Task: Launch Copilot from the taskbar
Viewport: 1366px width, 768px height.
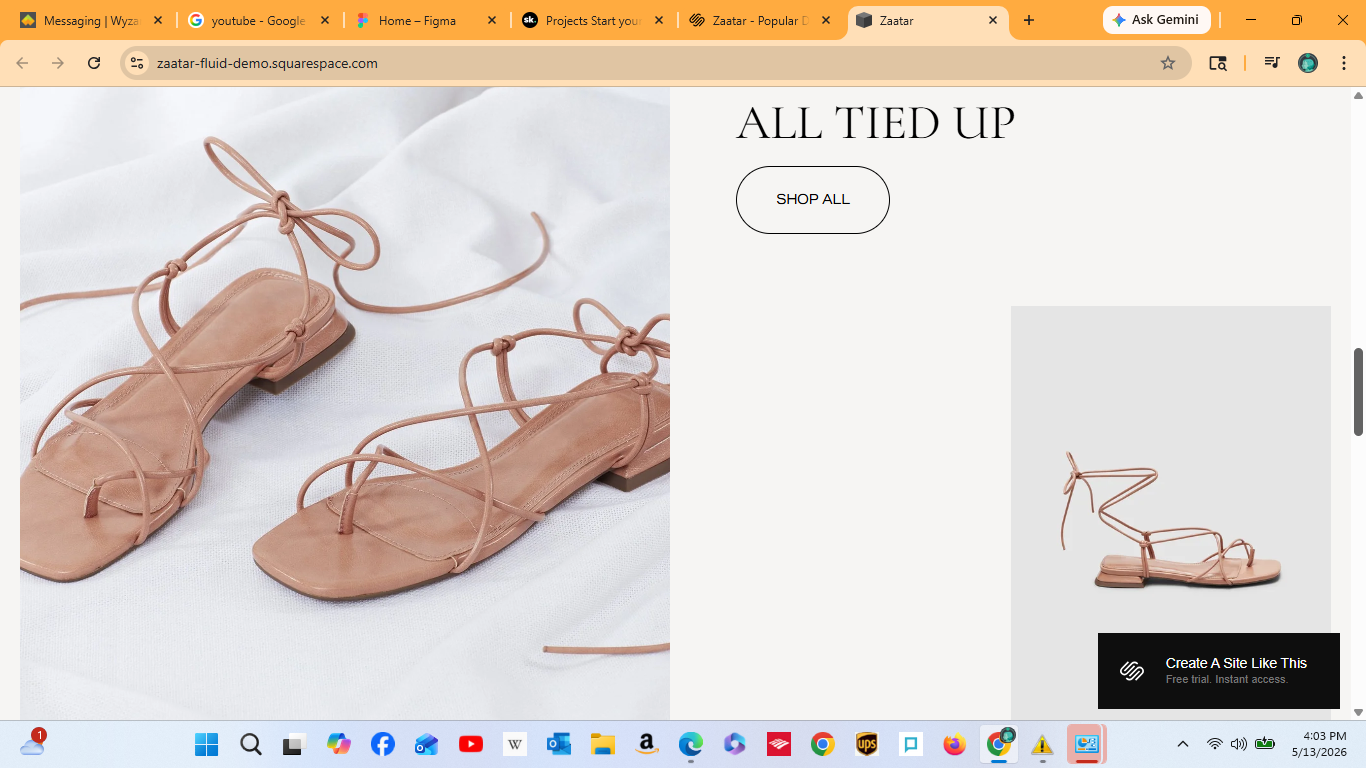Action: pyautogui.click(x=339, y=744)
